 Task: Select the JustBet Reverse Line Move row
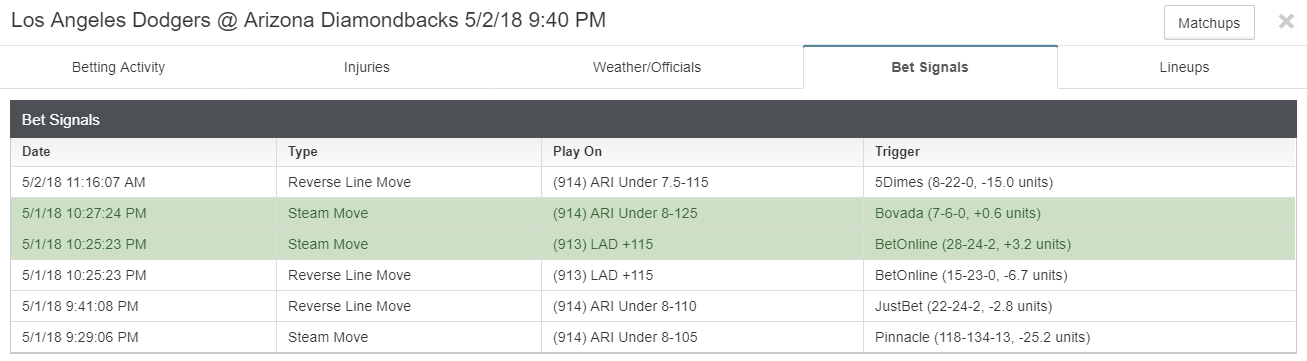point(653,306)
